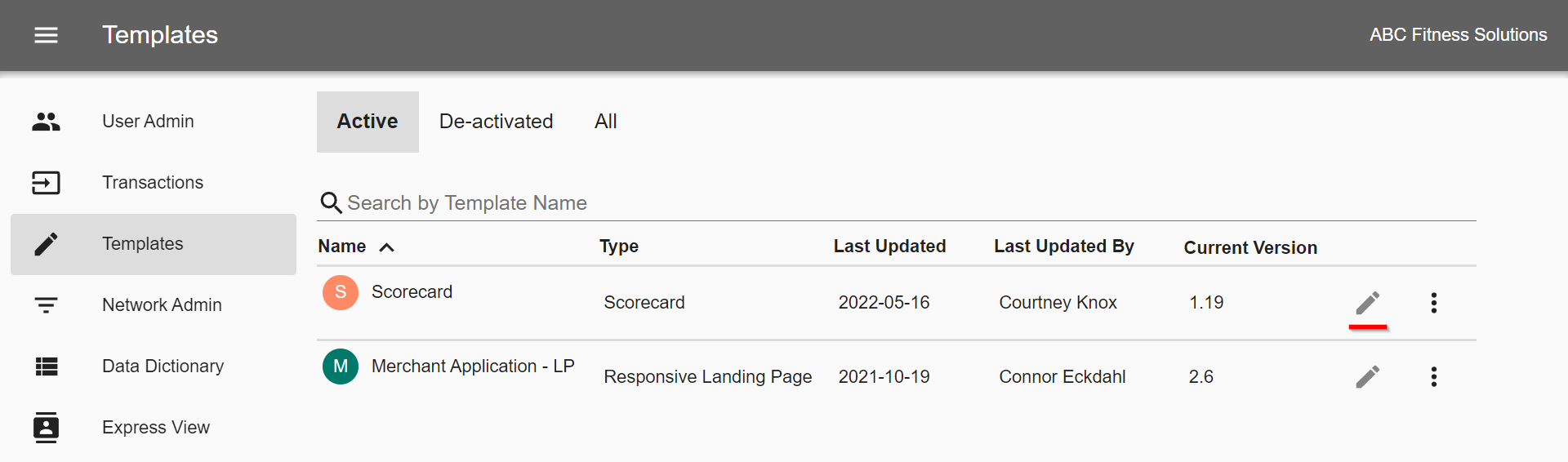Click the Network Admin filter icon
Viewport: 1568px width, 462px height.
click(46, 305)
